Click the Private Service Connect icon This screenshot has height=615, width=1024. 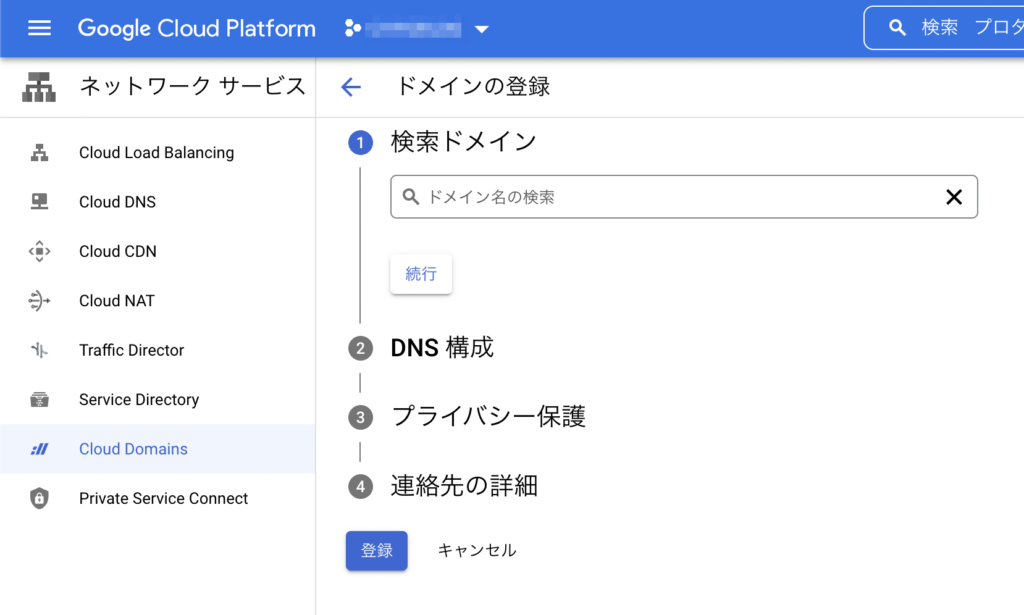(x=40, y=498)
